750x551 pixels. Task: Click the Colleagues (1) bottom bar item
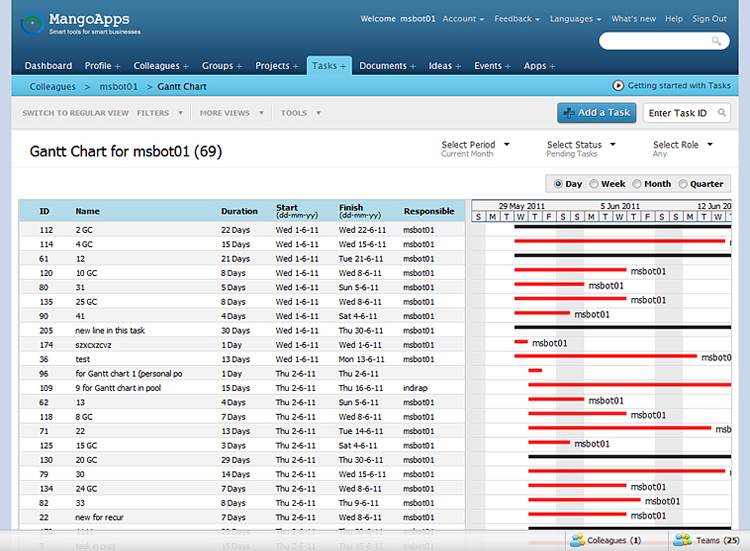pos(606,540)
